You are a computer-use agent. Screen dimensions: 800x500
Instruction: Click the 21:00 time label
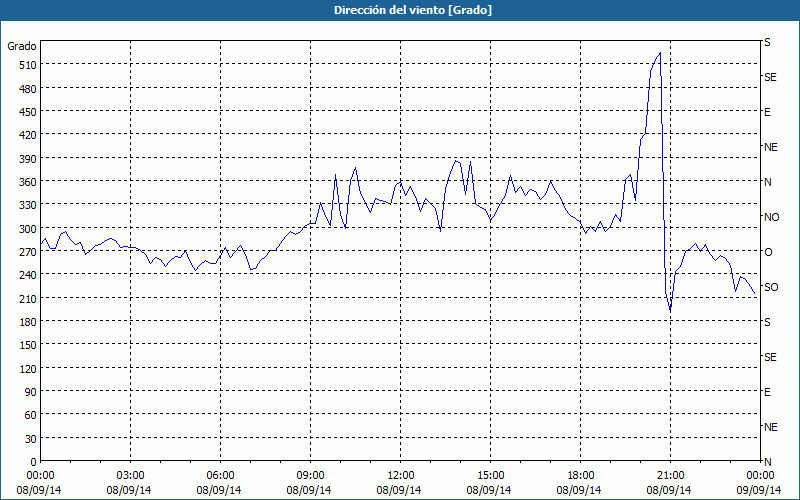670,476
